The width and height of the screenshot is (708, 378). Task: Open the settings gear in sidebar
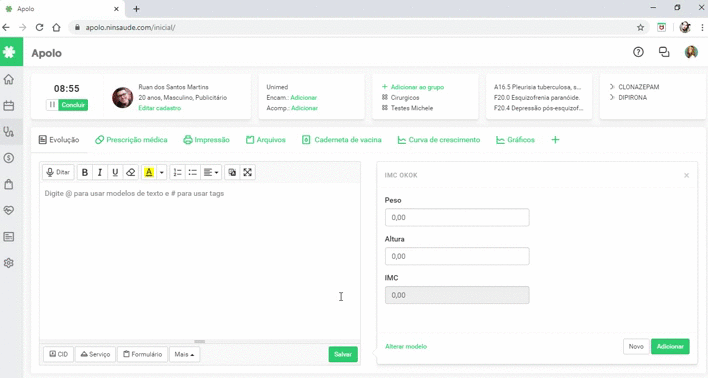click(9, 263)
